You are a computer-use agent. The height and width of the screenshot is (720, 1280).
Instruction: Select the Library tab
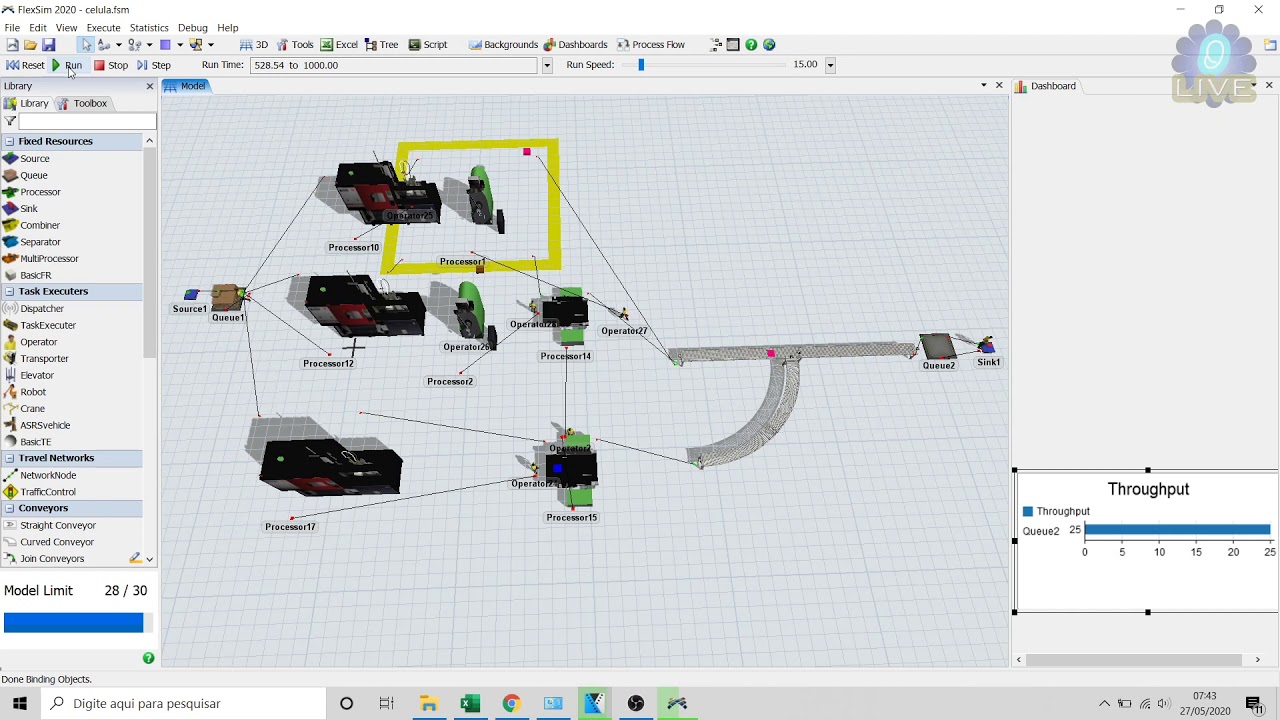[x=28, y=104]
